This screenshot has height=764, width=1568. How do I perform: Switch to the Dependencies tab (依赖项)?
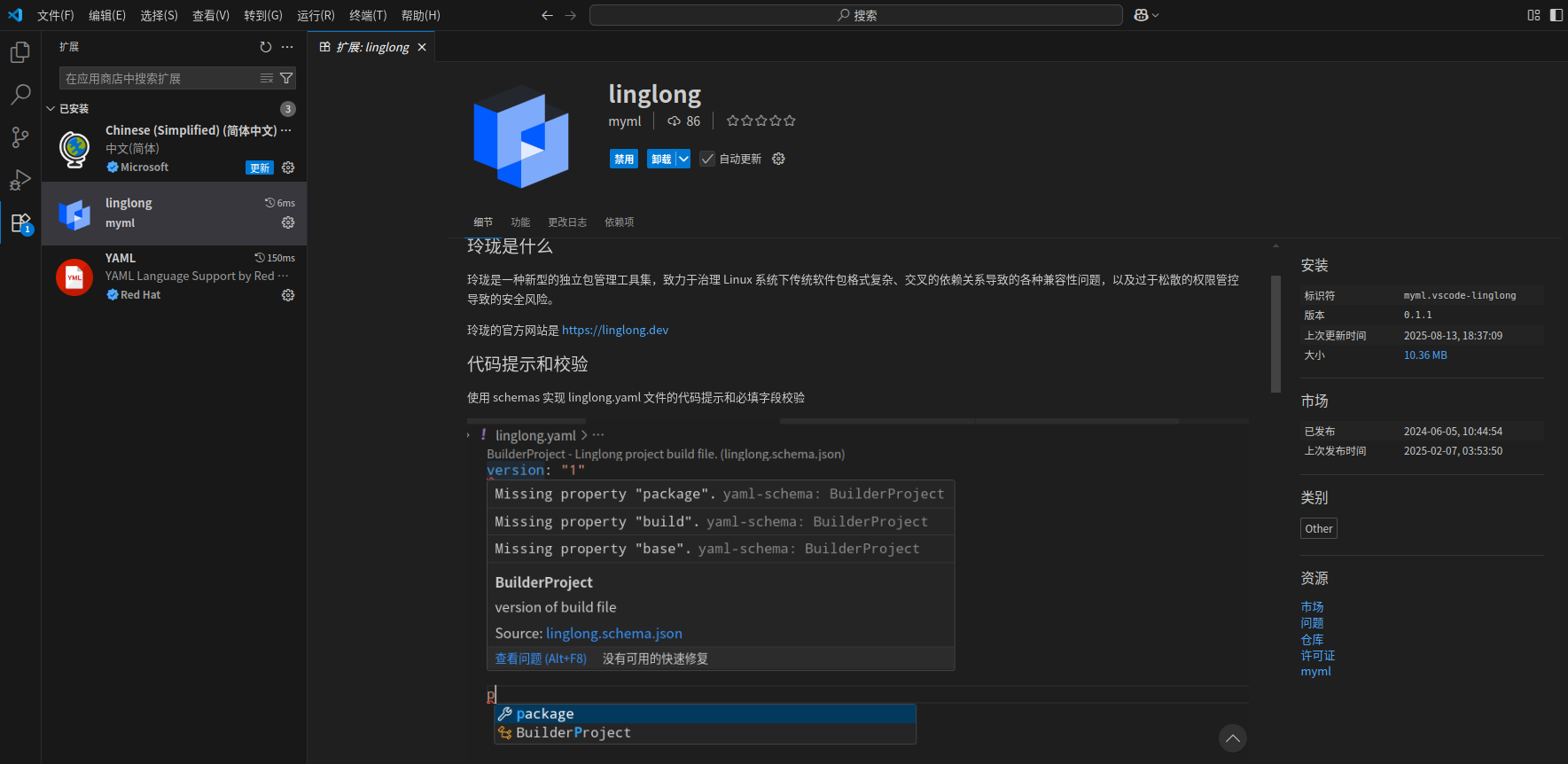620,222
